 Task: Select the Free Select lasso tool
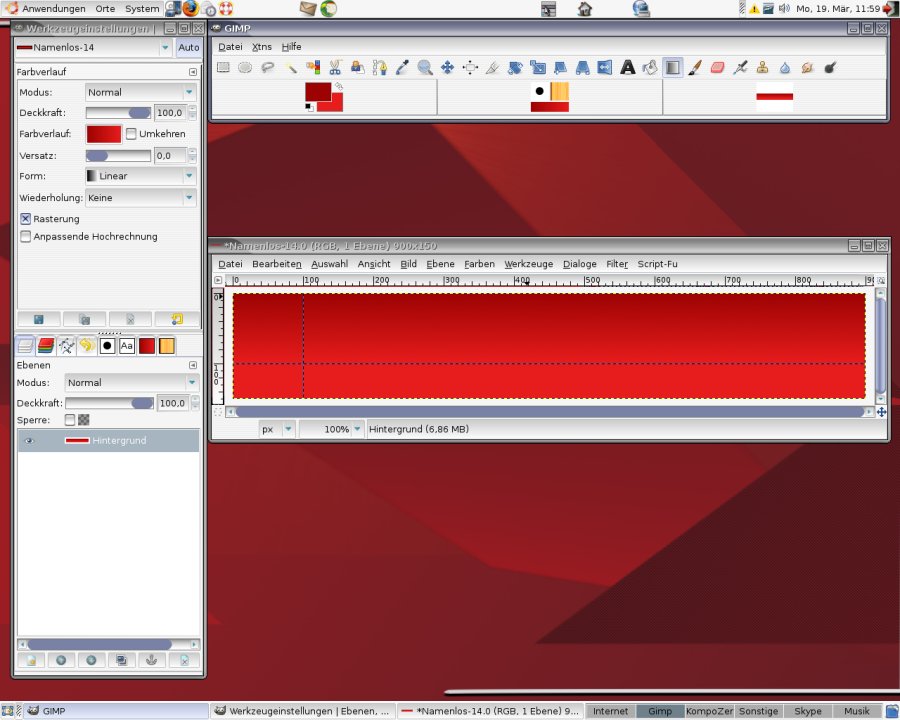pyautogui.click(x=267, y=68)
